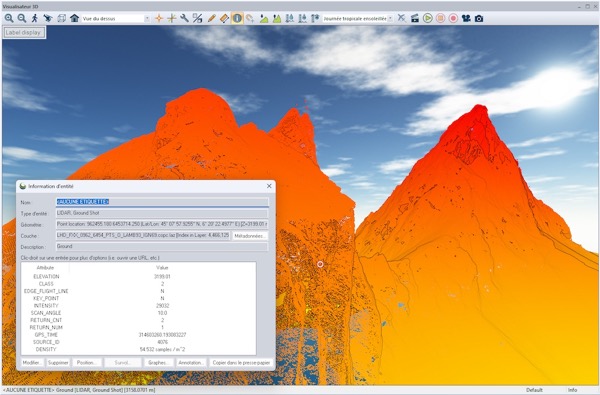Select the ELEVATION attribute row
The image size is (600, 395).
click(139, 276)
